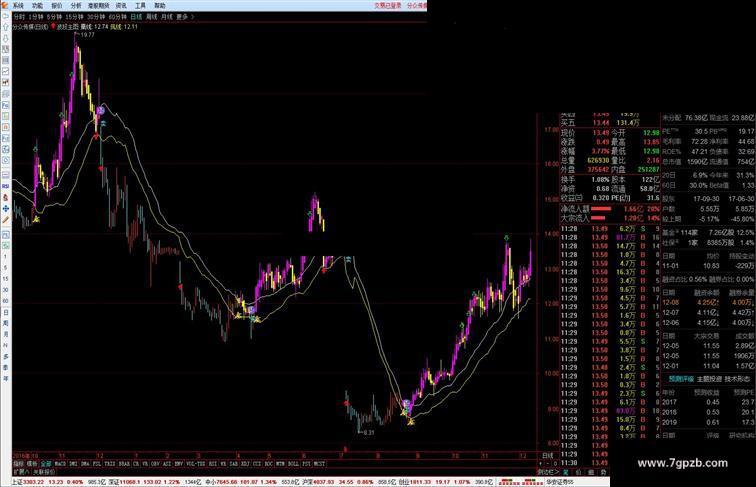Click the 日线 label below price axis
This screenshot has height=487, width=756.
point(548,455)
